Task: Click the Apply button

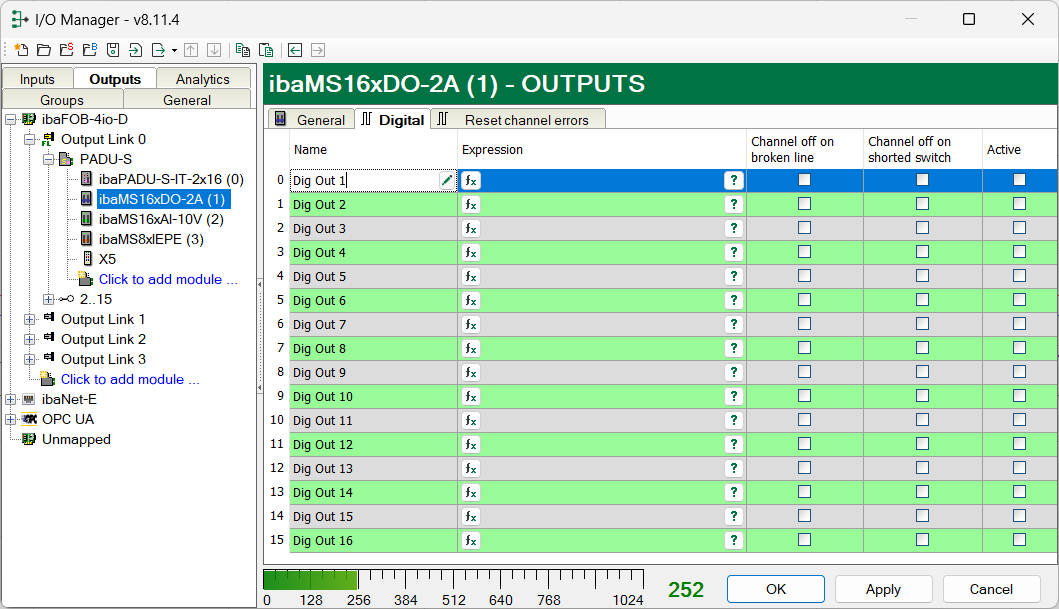Action: tap(883, 589)
